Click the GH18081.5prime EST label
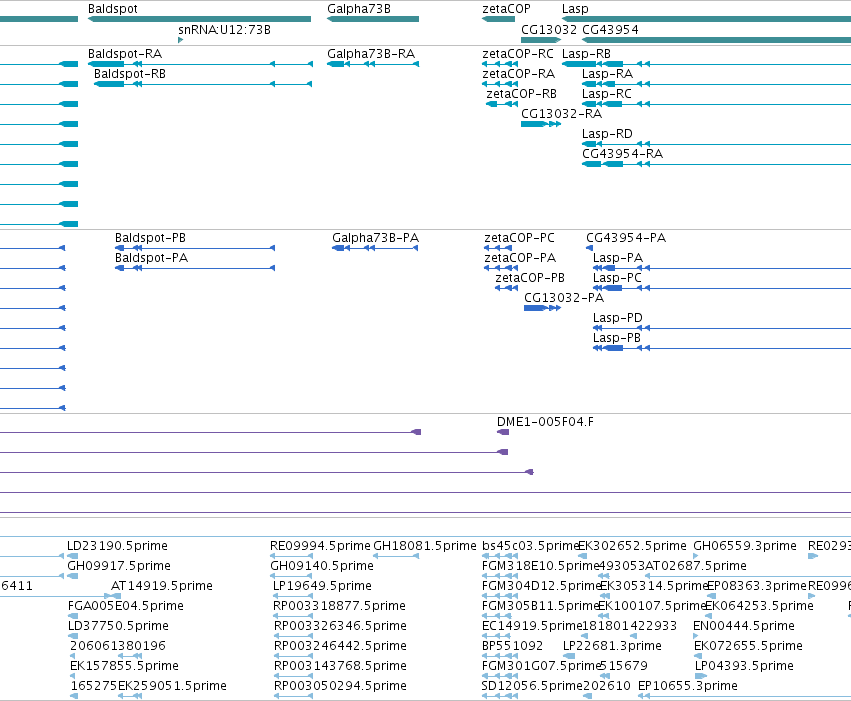This screenshot has width=851, height=701. click(425, 546)
